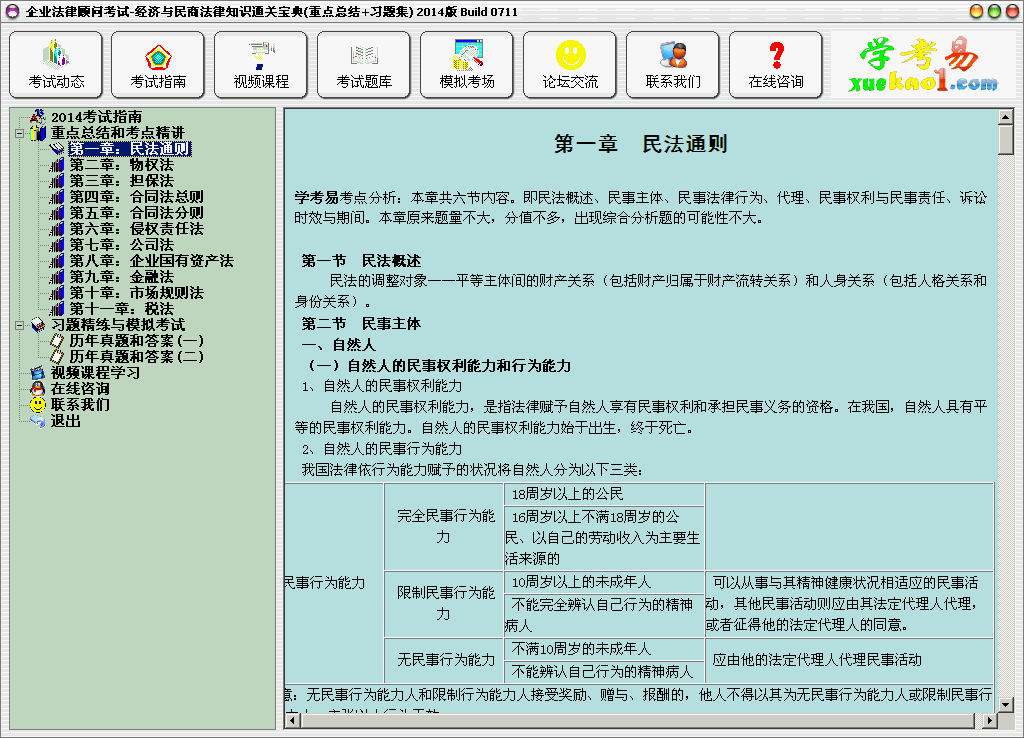This screenshot has width=1024, height=738.
Task: Open the 联系我们 toolbar button
Action: (x=673, y=65)
